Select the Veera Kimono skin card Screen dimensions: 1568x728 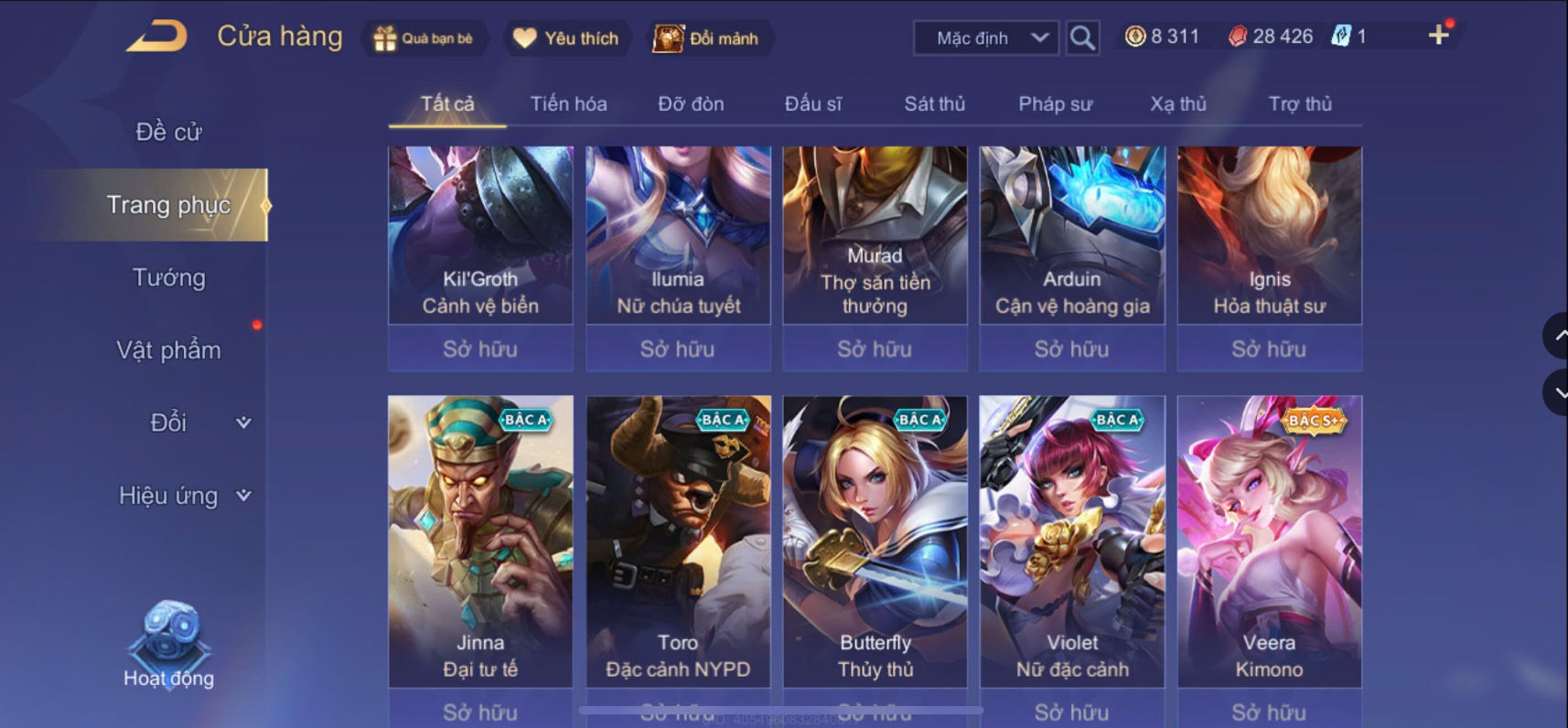tap(1269, 541)
